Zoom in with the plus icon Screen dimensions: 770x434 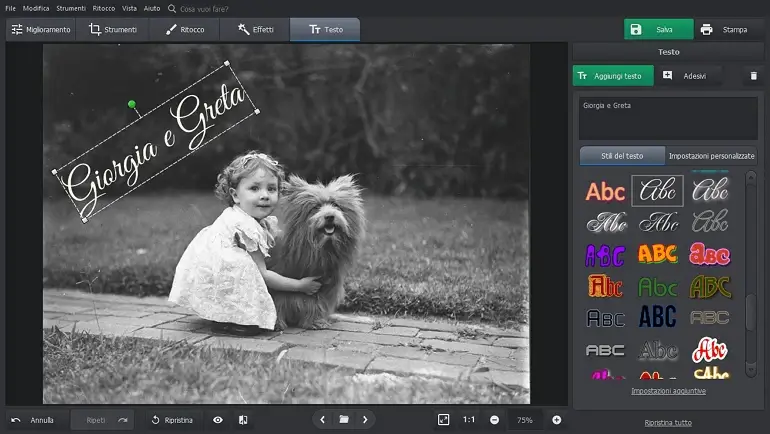[556, 420]
